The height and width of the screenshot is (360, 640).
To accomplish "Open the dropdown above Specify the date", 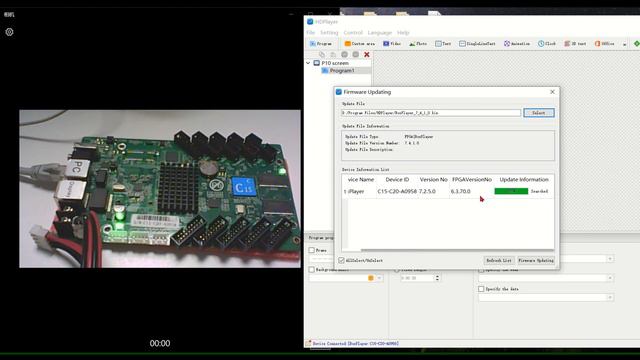I will (546, 278).
